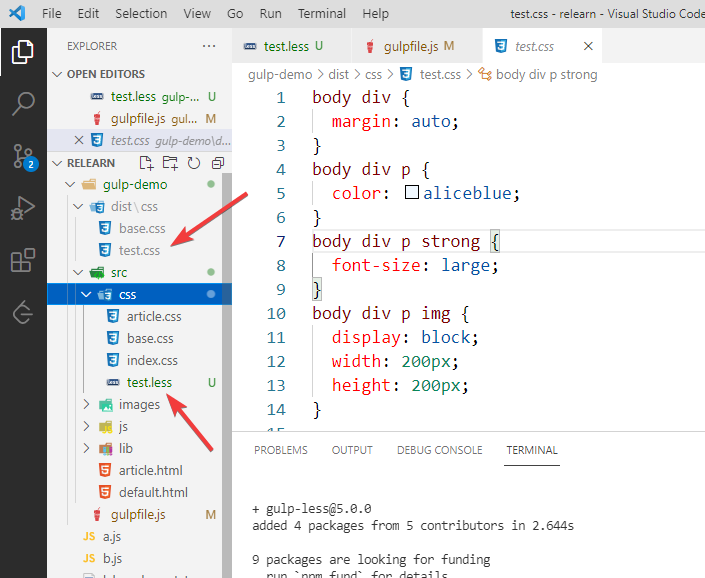Open test.less in Open Editors list
This screenshot has width=705, height=578.
[139, 96]
